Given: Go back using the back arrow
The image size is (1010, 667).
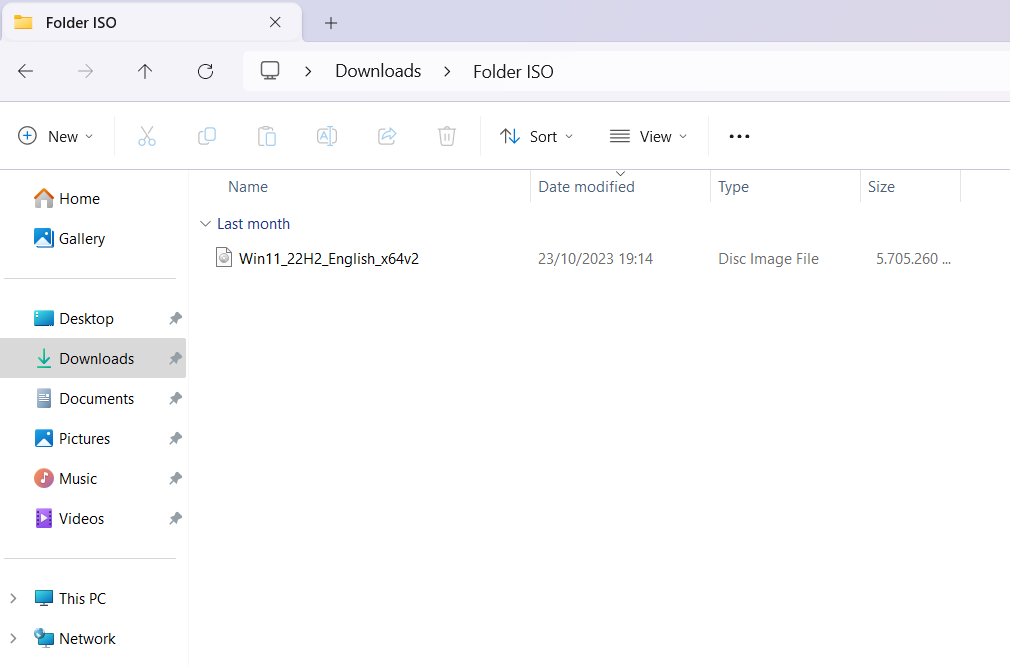Looking at the screenshot, I should 26,71.
